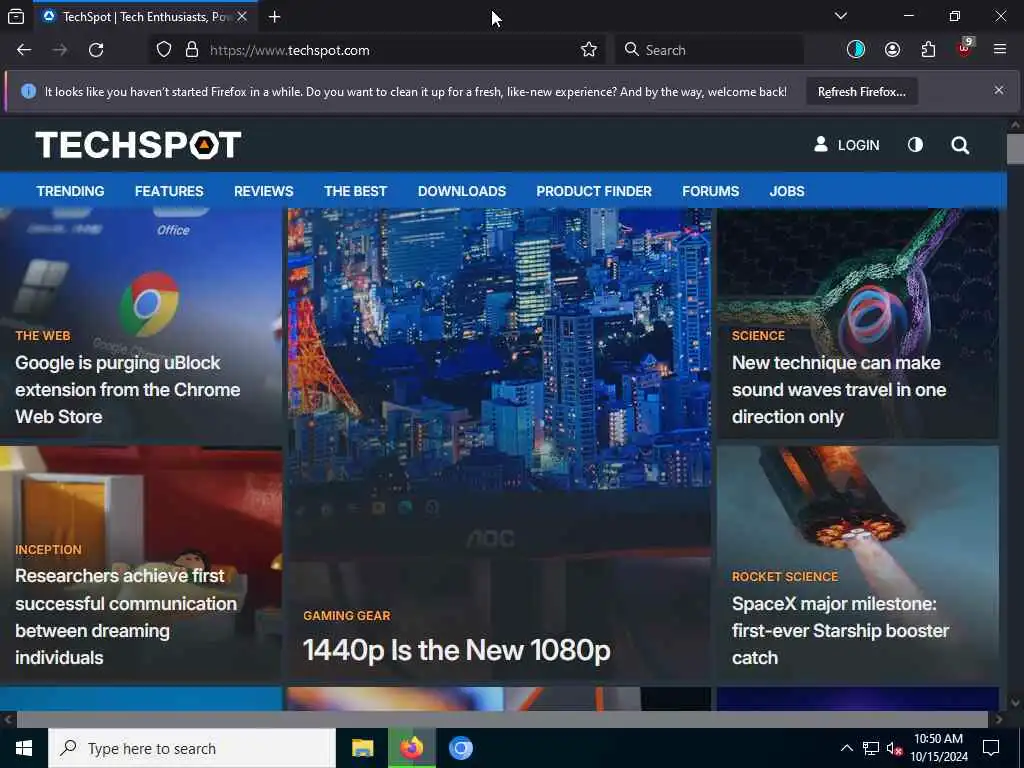Open the Windows notification center
The image size is (1024, 768).
pyautogui.click(x=991, y=748)
